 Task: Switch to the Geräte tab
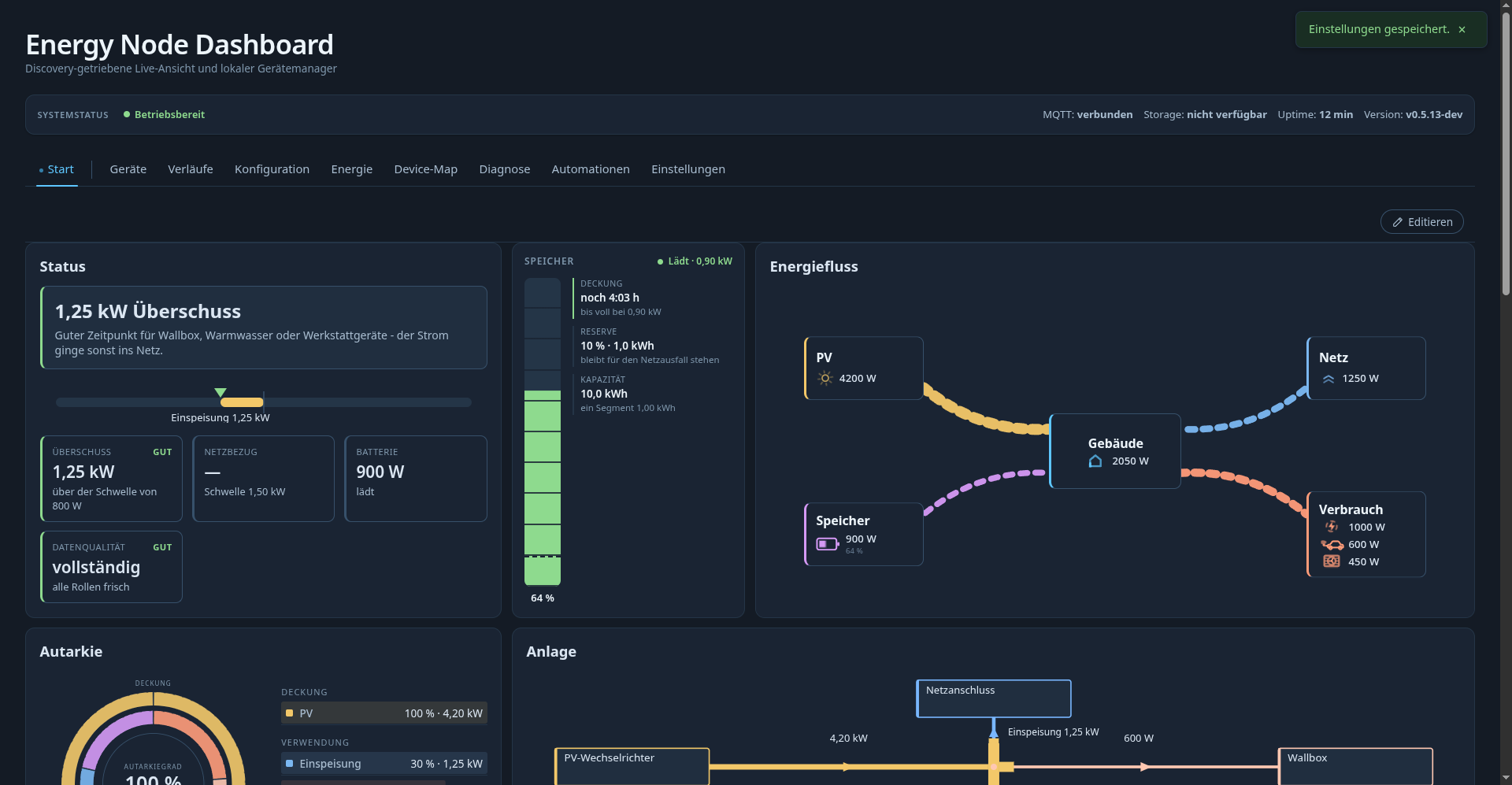pyautogui.click(x=128, y=169)
